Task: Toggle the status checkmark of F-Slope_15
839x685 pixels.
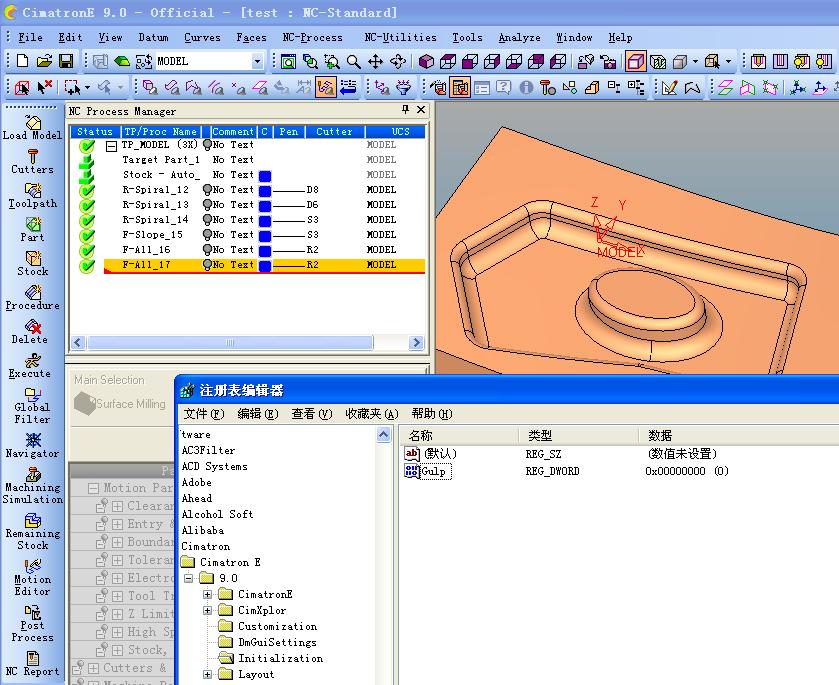Action: (x=87, y=235)
